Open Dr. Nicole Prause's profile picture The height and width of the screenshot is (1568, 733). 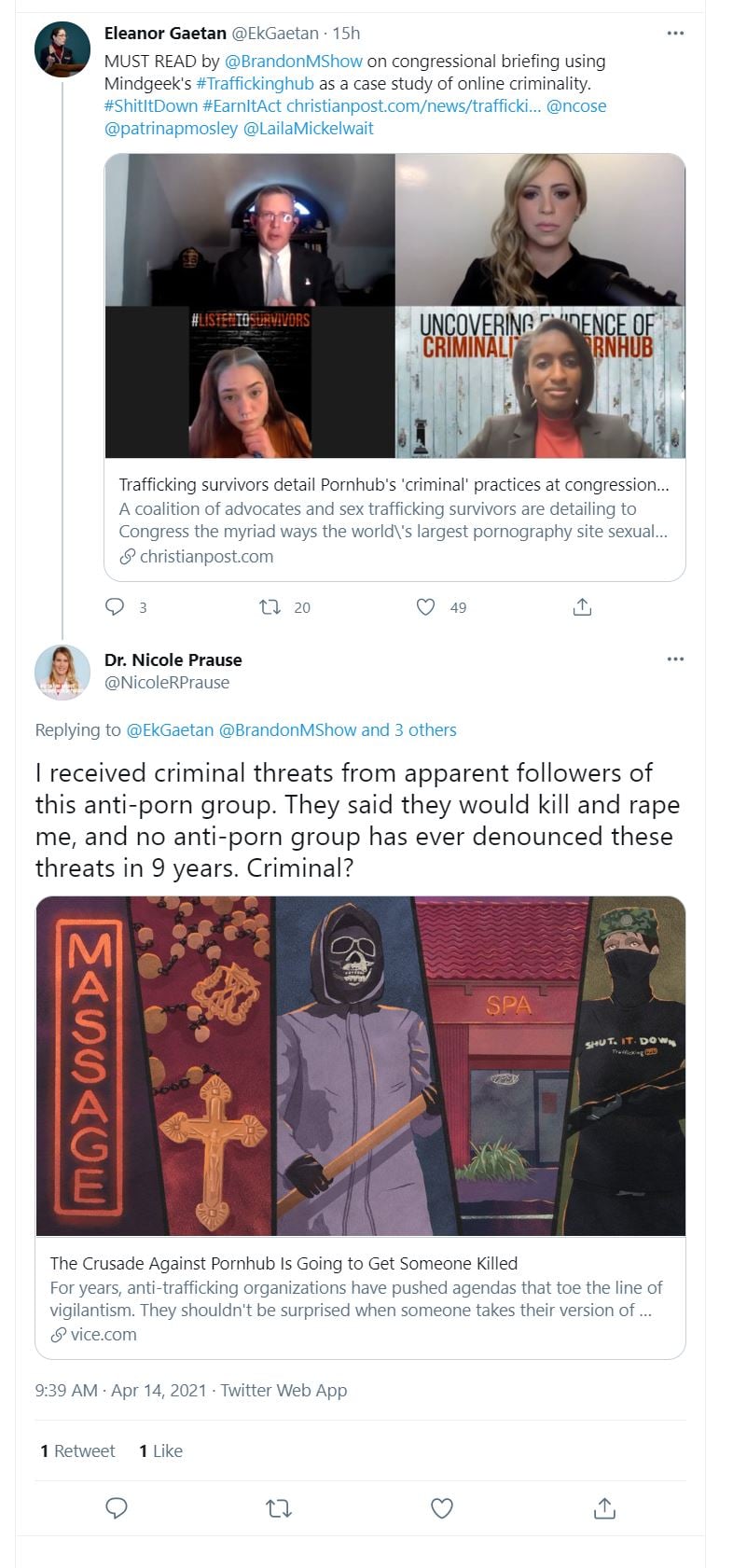[62, 673]
